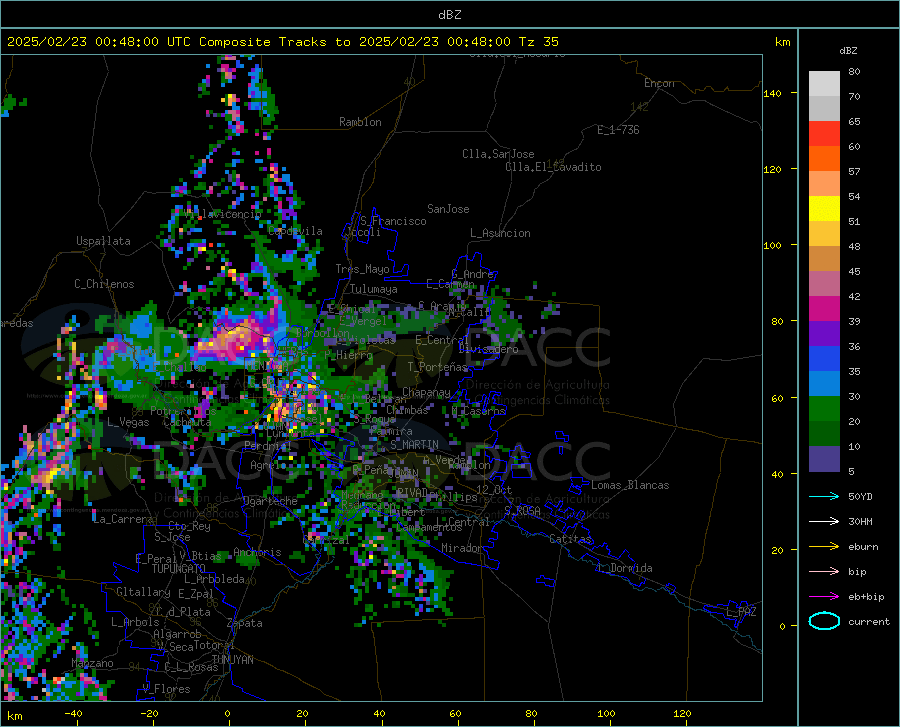Click the yellow eburn arrow in legend
Viewport: 900px width, 727px height.
click(x=824, y=547)
